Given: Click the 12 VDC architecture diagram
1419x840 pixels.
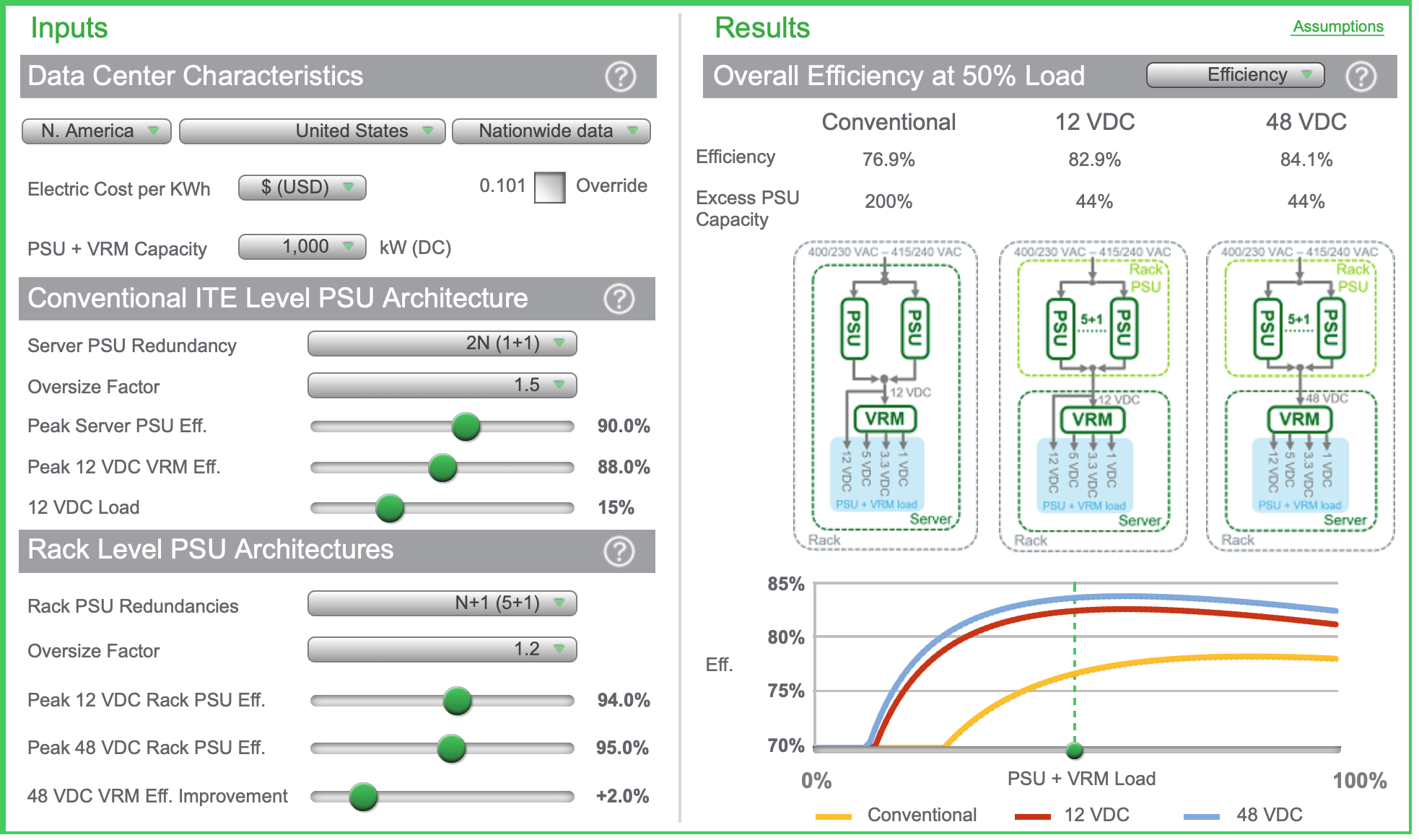Looking at the screenshot, I should tap(1092, 397).
